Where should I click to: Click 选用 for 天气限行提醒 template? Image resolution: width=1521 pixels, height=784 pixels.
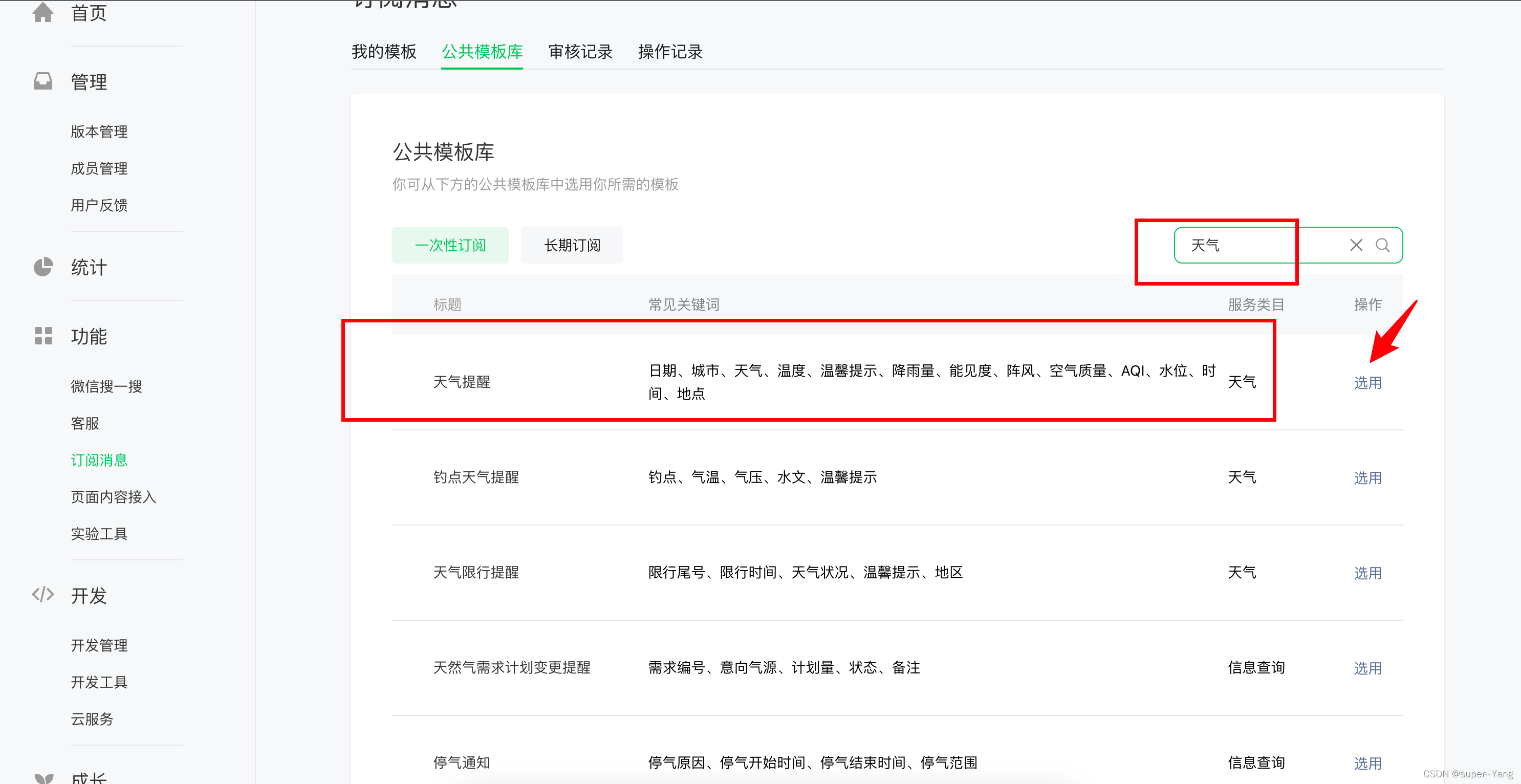point(1367,573)
